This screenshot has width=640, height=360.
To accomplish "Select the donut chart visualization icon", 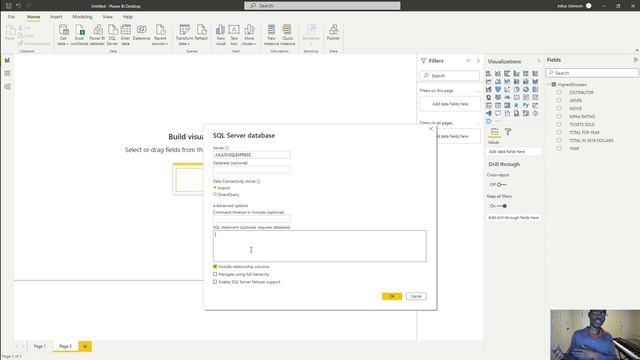I will (x=526, y=89).
